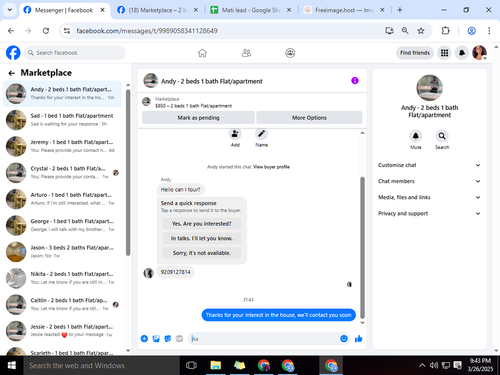Image resolution: width=500 pixels, height=375 pixels.
Task: Switch to the Freeimage.host tab
Action: click(344, 10)
